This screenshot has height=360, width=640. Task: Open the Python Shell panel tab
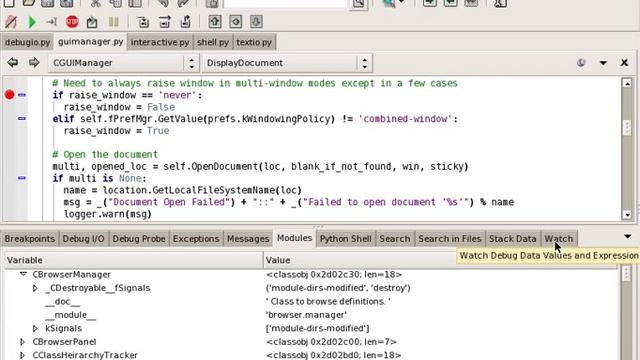coord(345,239)
